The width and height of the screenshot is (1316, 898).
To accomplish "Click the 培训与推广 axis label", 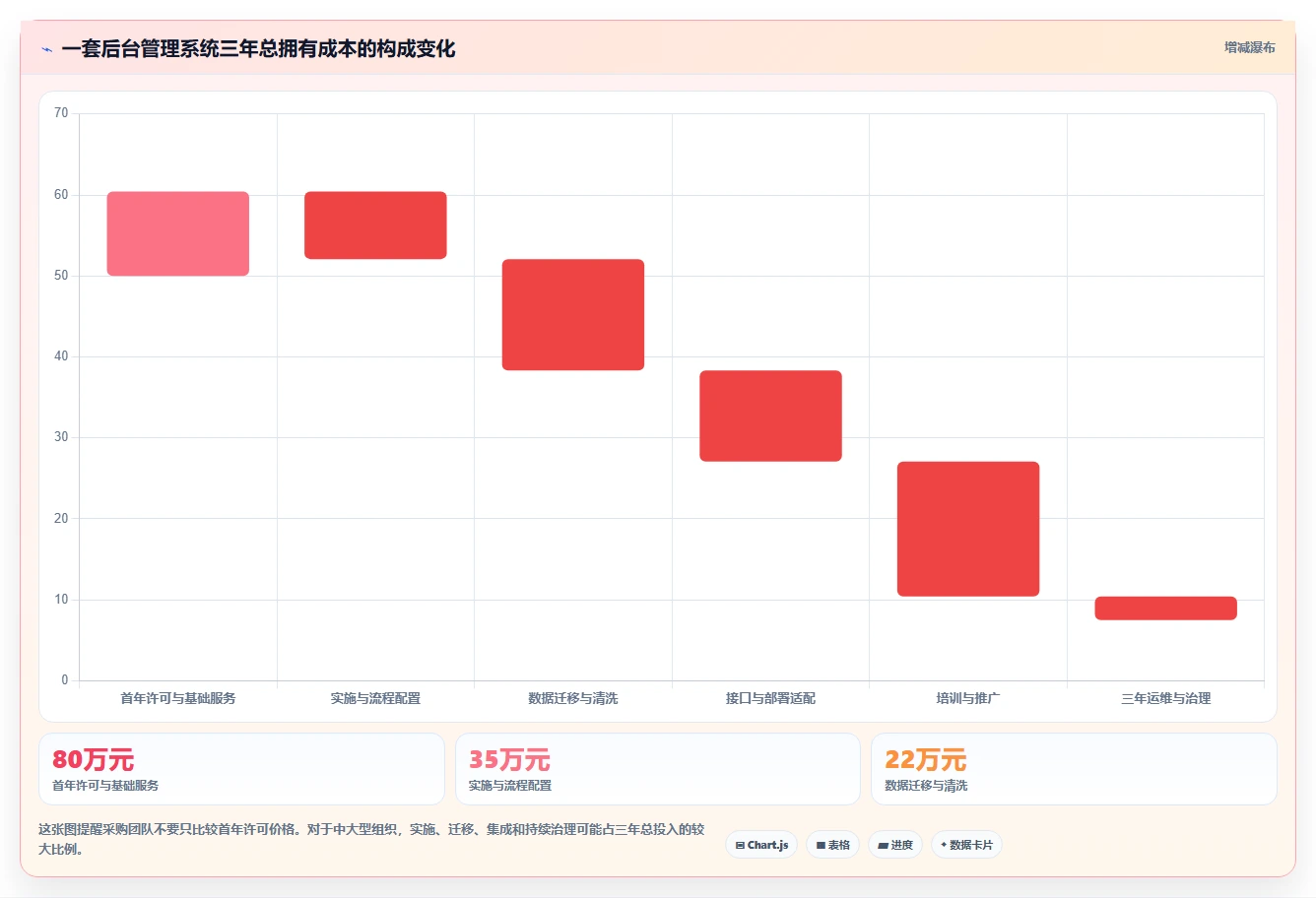I will coord(968,698).
